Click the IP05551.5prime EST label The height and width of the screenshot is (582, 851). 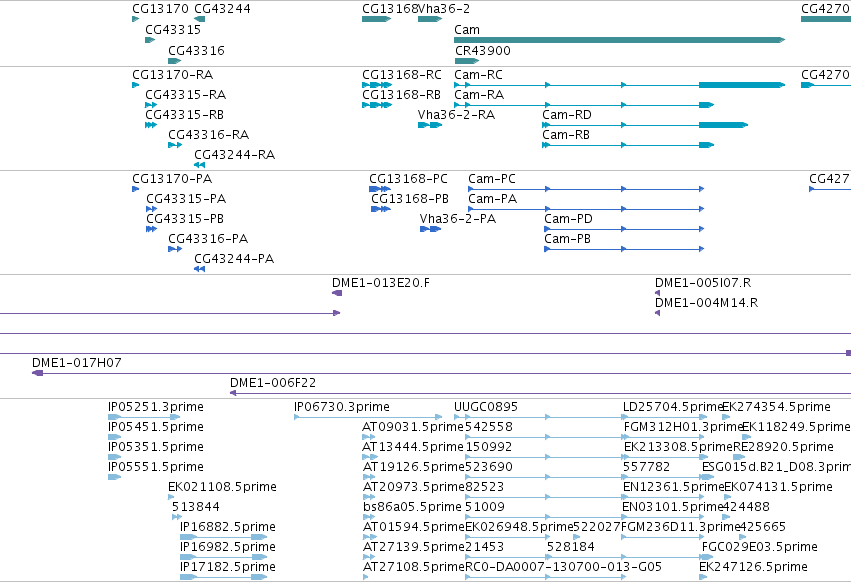tap(156, 467)
